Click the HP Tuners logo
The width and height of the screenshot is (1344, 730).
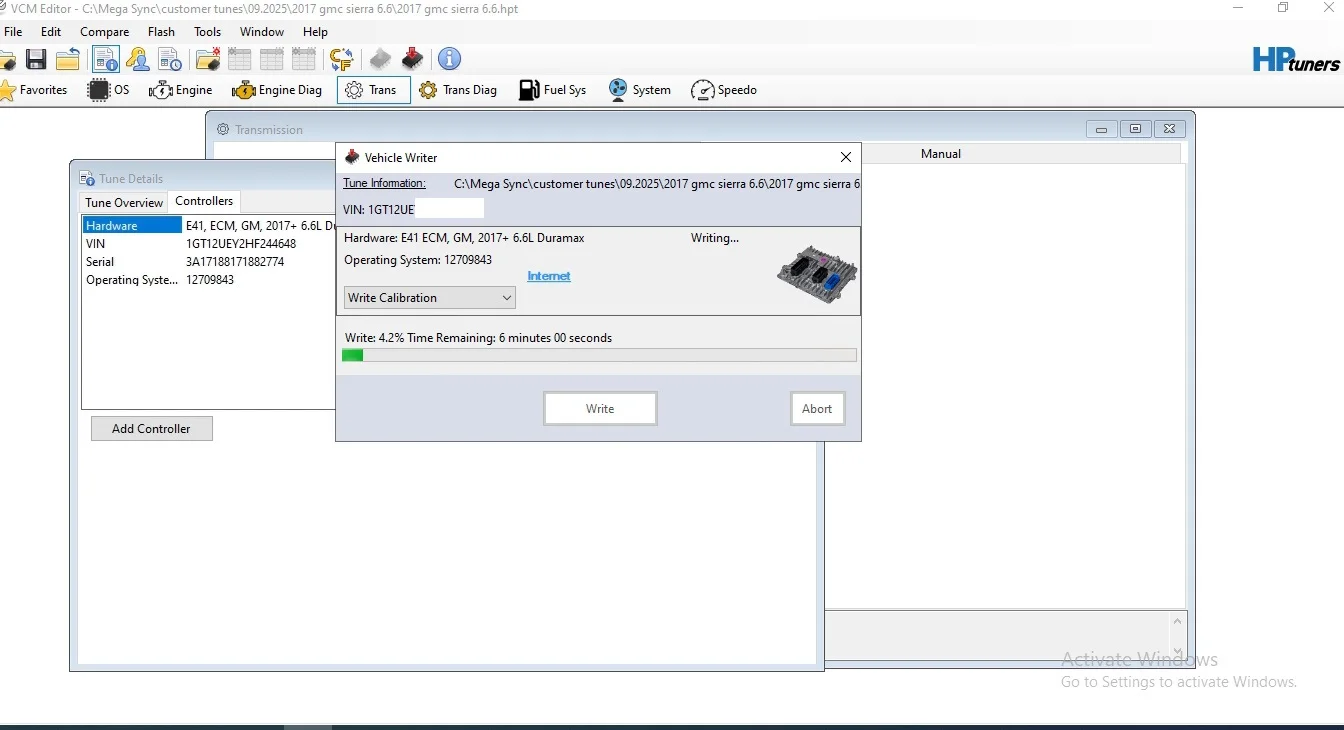[1296, 60]
